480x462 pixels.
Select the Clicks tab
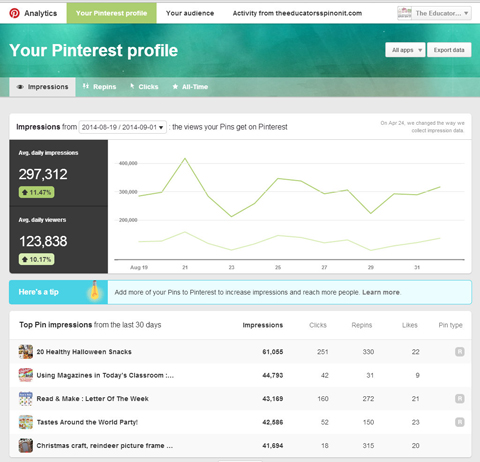(x=144, y=87)
